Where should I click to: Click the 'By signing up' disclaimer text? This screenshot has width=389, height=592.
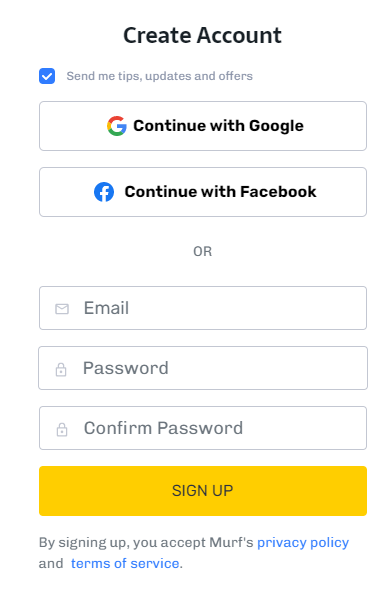point(148,543)
